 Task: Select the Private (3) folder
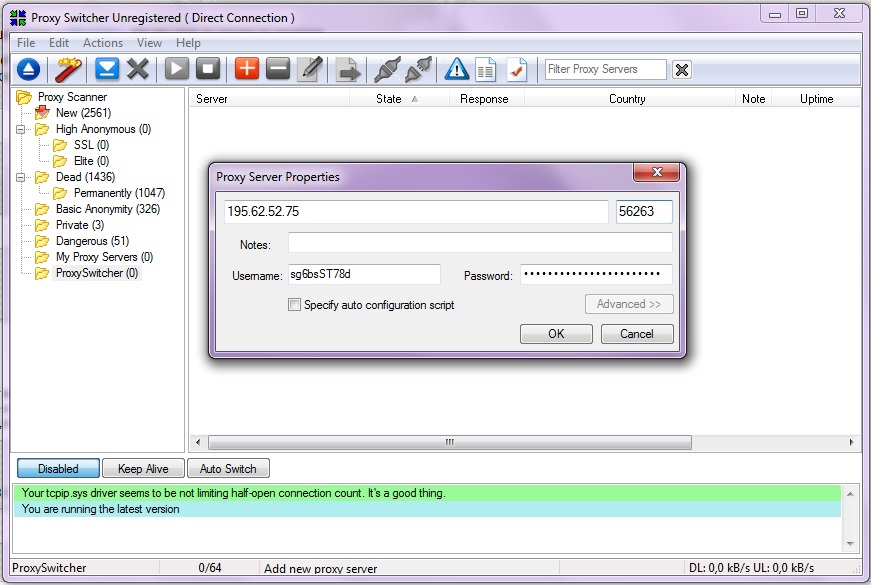click(80, 225)
